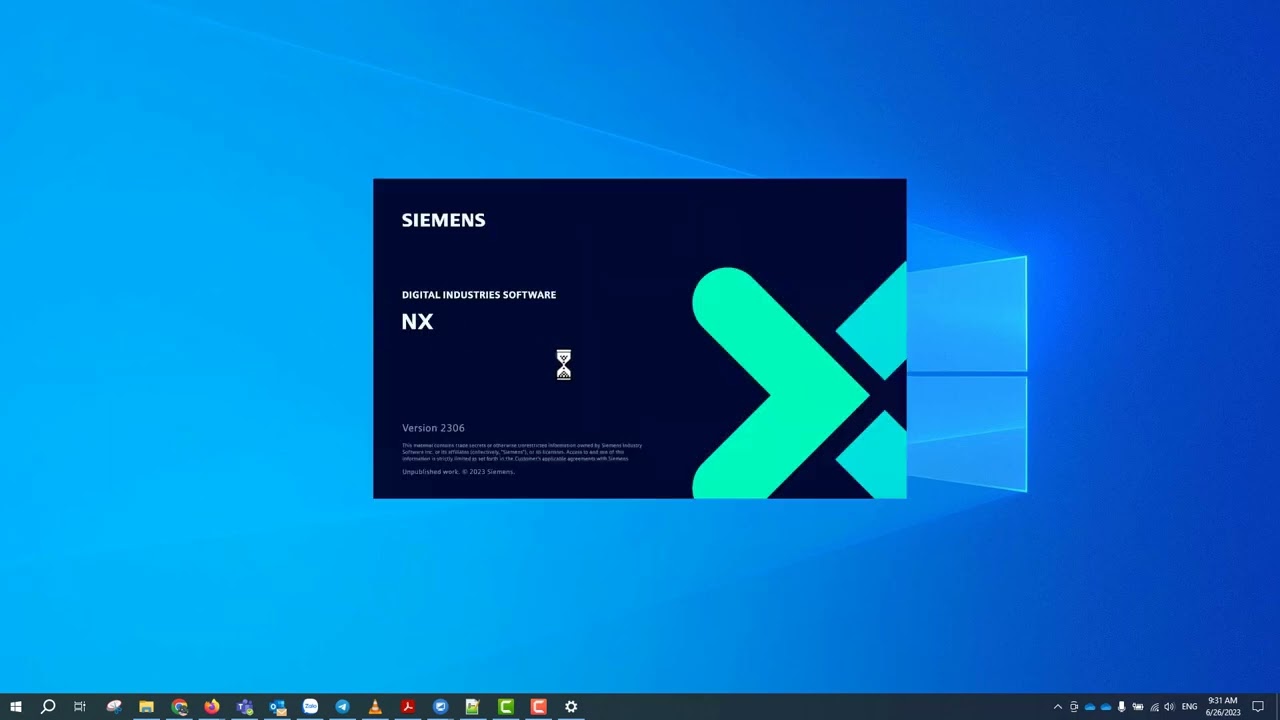1280x720 pixels.
Task: Show hidden system tray icons
Action: click(1058, 707)
